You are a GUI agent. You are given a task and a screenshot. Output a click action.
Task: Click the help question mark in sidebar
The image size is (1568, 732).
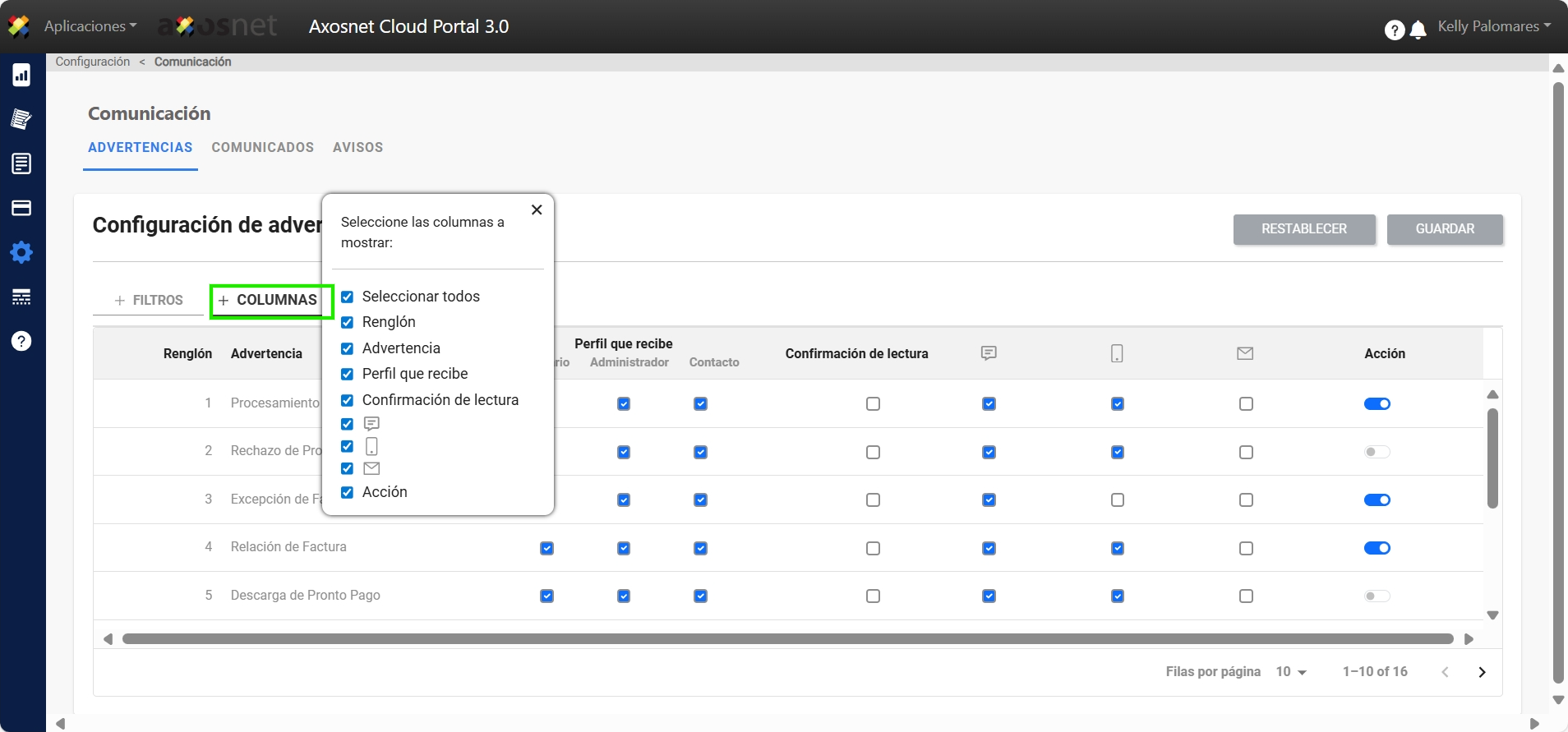pos(21,341)
